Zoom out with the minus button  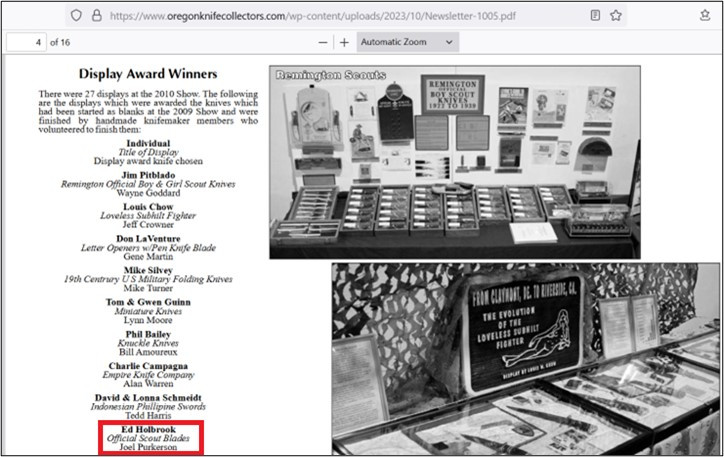tap(323, 42)
